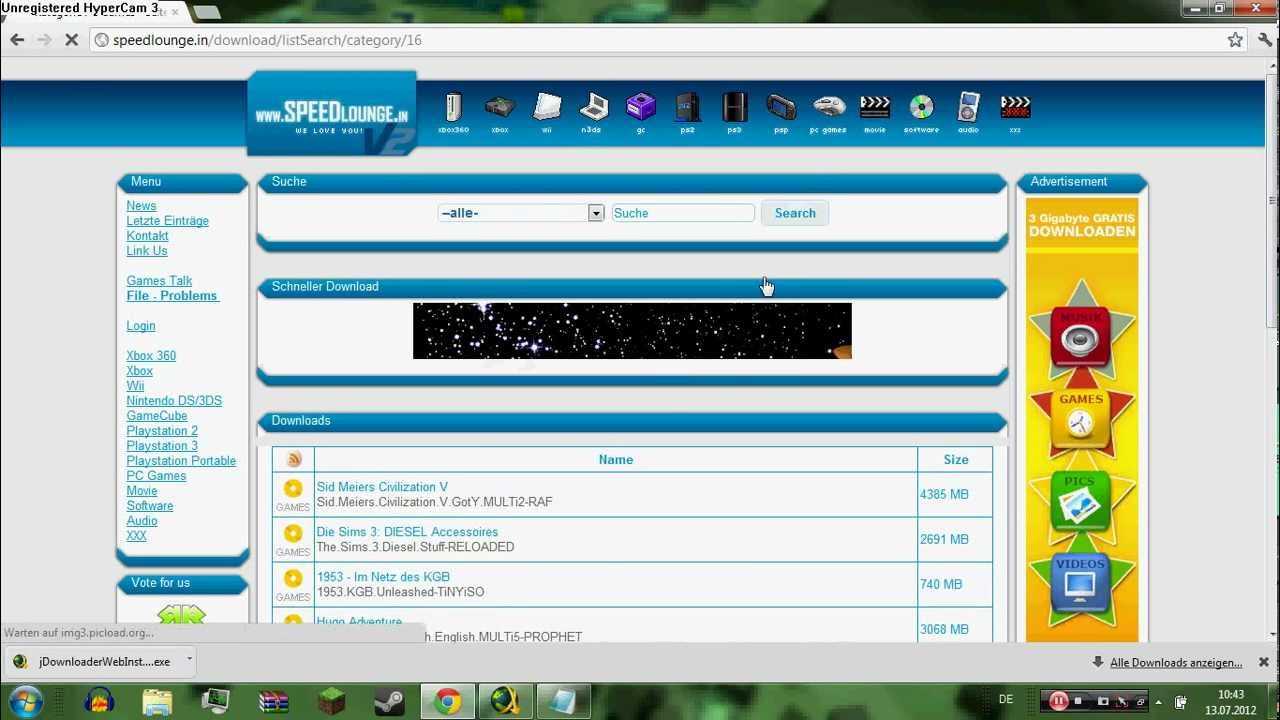Stop page loading with the X button

[72, 40]
